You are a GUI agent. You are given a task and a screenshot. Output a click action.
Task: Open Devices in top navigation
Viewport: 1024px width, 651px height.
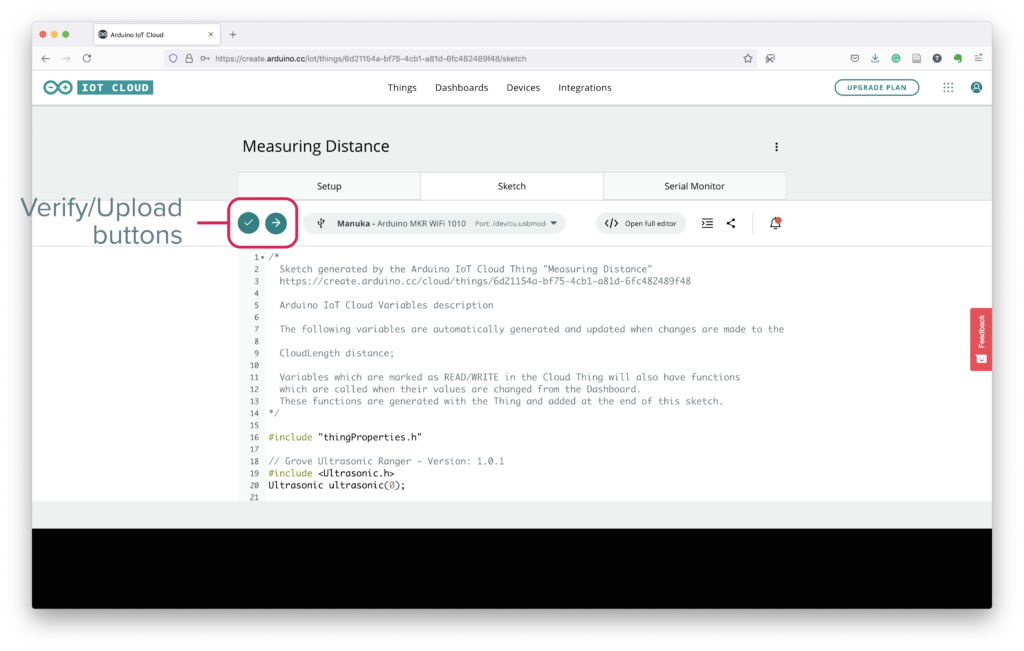pos(523,87)
